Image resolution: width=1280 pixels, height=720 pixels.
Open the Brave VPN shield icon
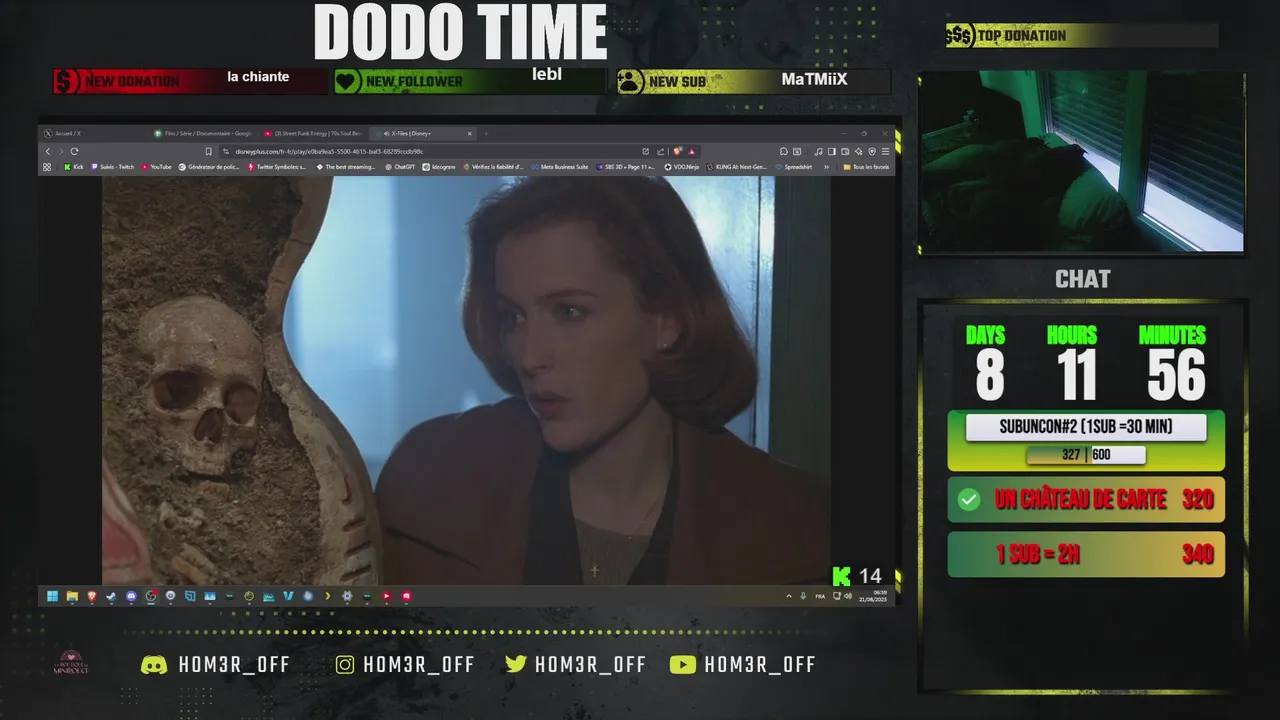872,151
